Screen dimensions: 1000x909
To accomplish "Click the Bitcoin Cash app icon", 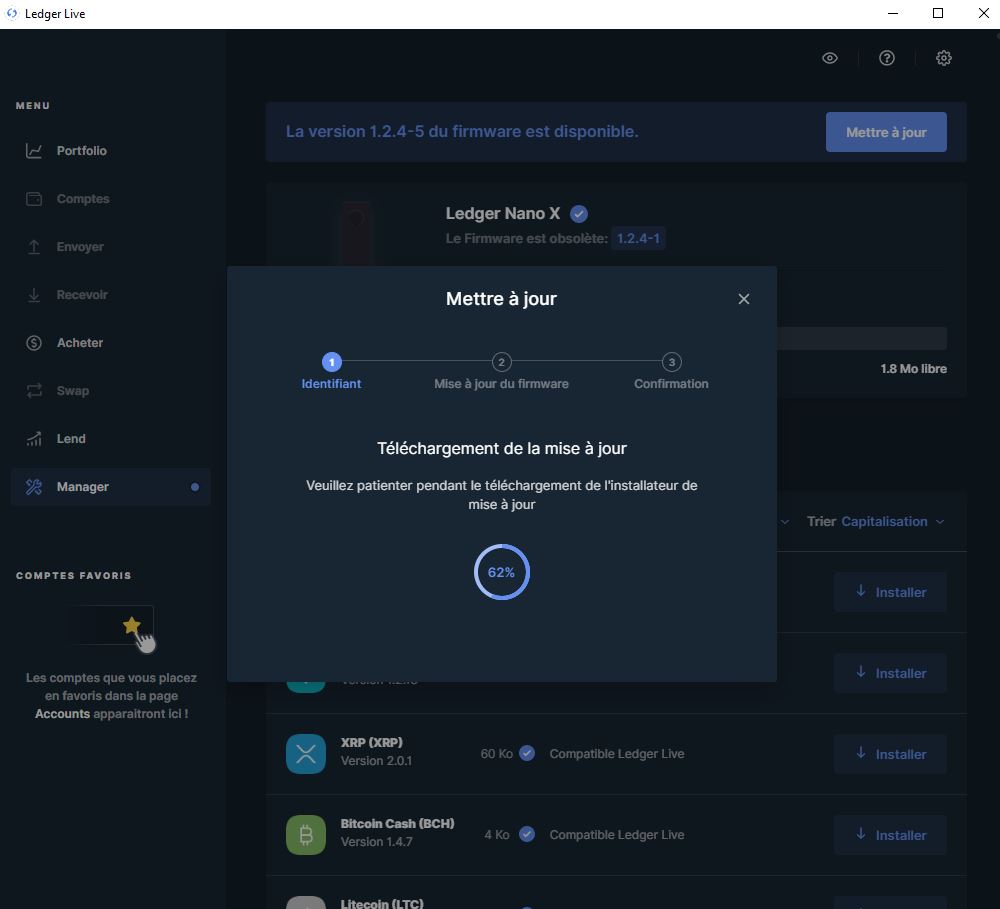I will [306, 835].
